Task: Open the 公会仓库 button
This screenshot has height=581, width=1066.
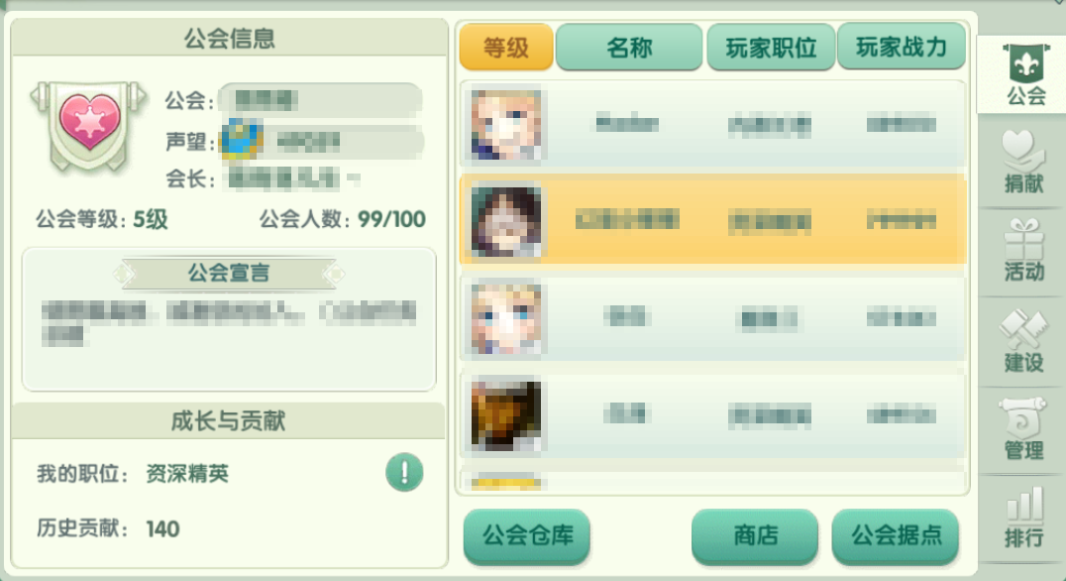Action: tap(527, 536)
